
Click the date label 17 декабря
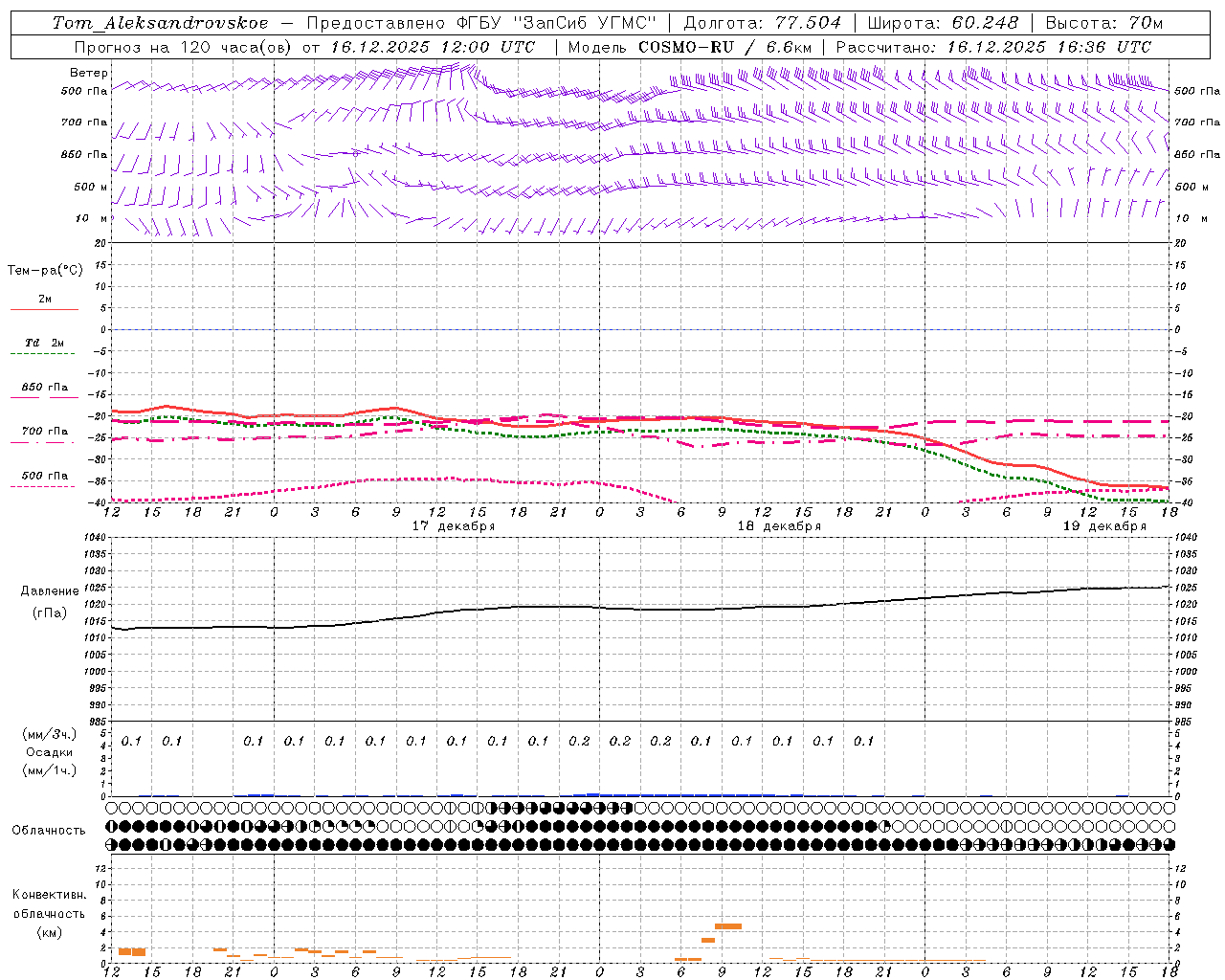[x=453, y=526]
